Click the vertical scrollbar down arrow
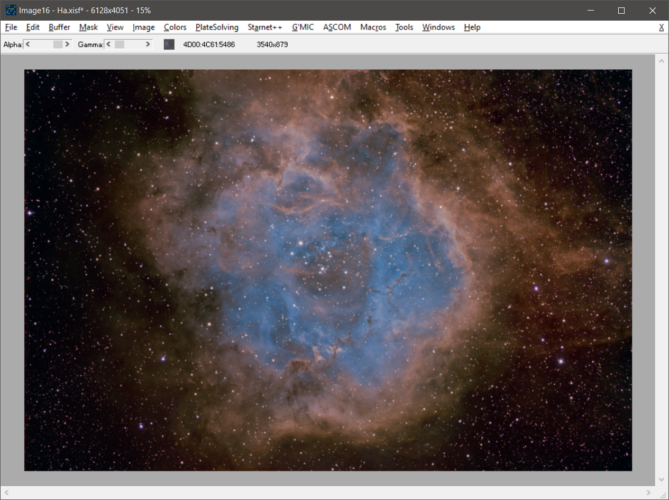 661,480
